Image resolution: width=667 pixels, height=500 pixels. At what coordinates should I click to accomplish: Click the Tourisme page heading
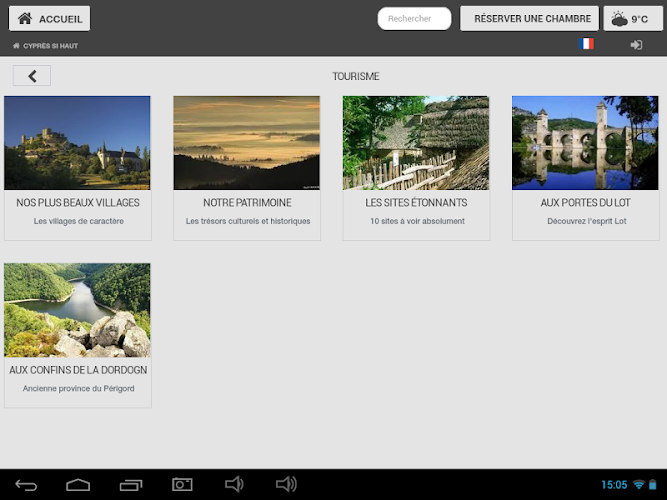356,76
